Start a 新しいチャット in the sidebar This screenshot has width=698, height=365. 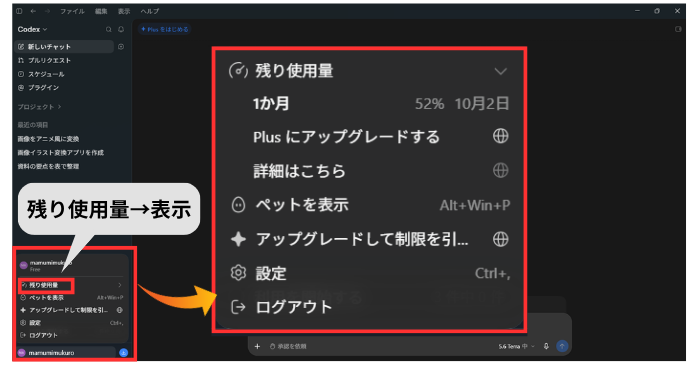pyautogui.click(x=65, y=47)
